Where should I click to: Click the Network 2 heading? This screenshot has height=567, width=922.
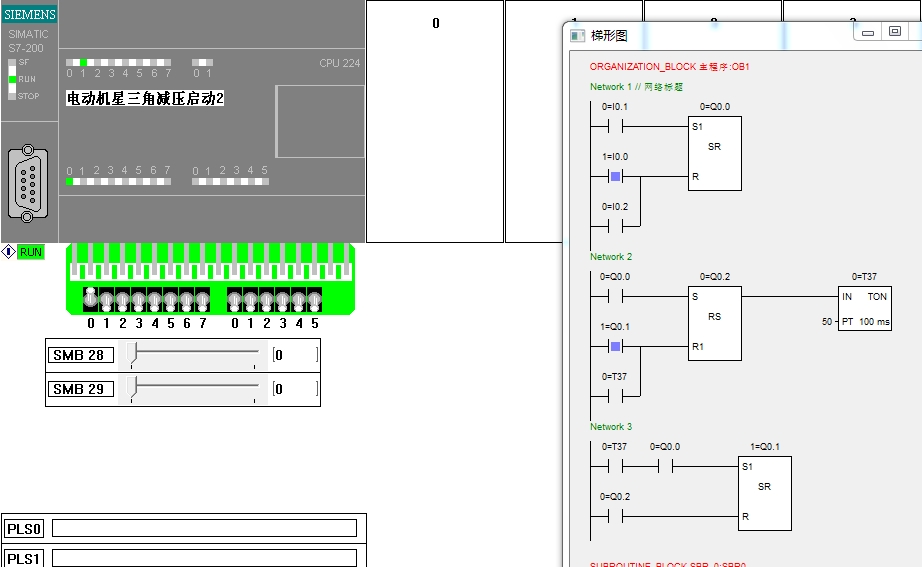(611, 256)
